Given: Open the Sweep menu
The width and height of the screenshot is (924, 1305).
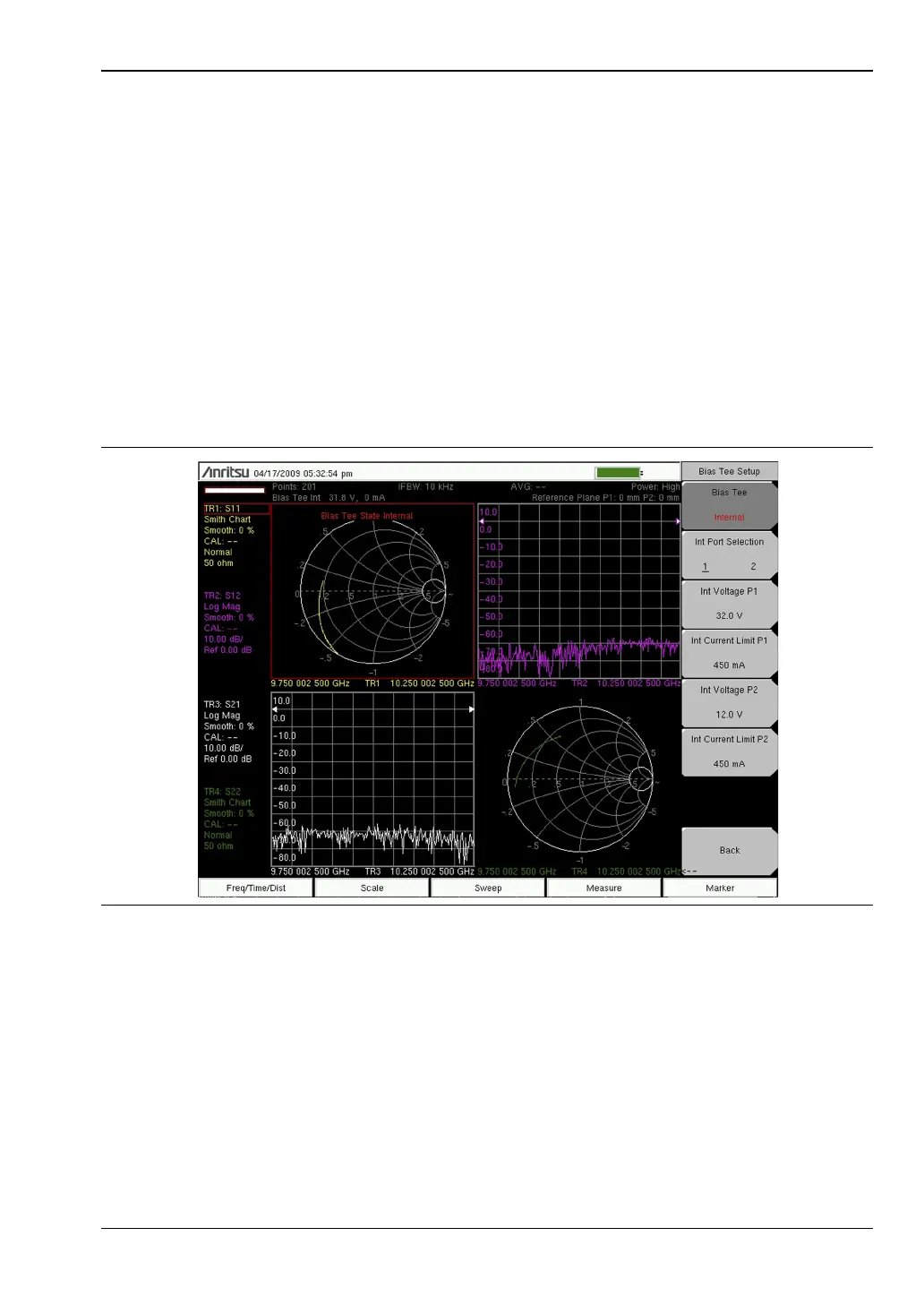Looking at the screenshot, I should pos(488,888).
